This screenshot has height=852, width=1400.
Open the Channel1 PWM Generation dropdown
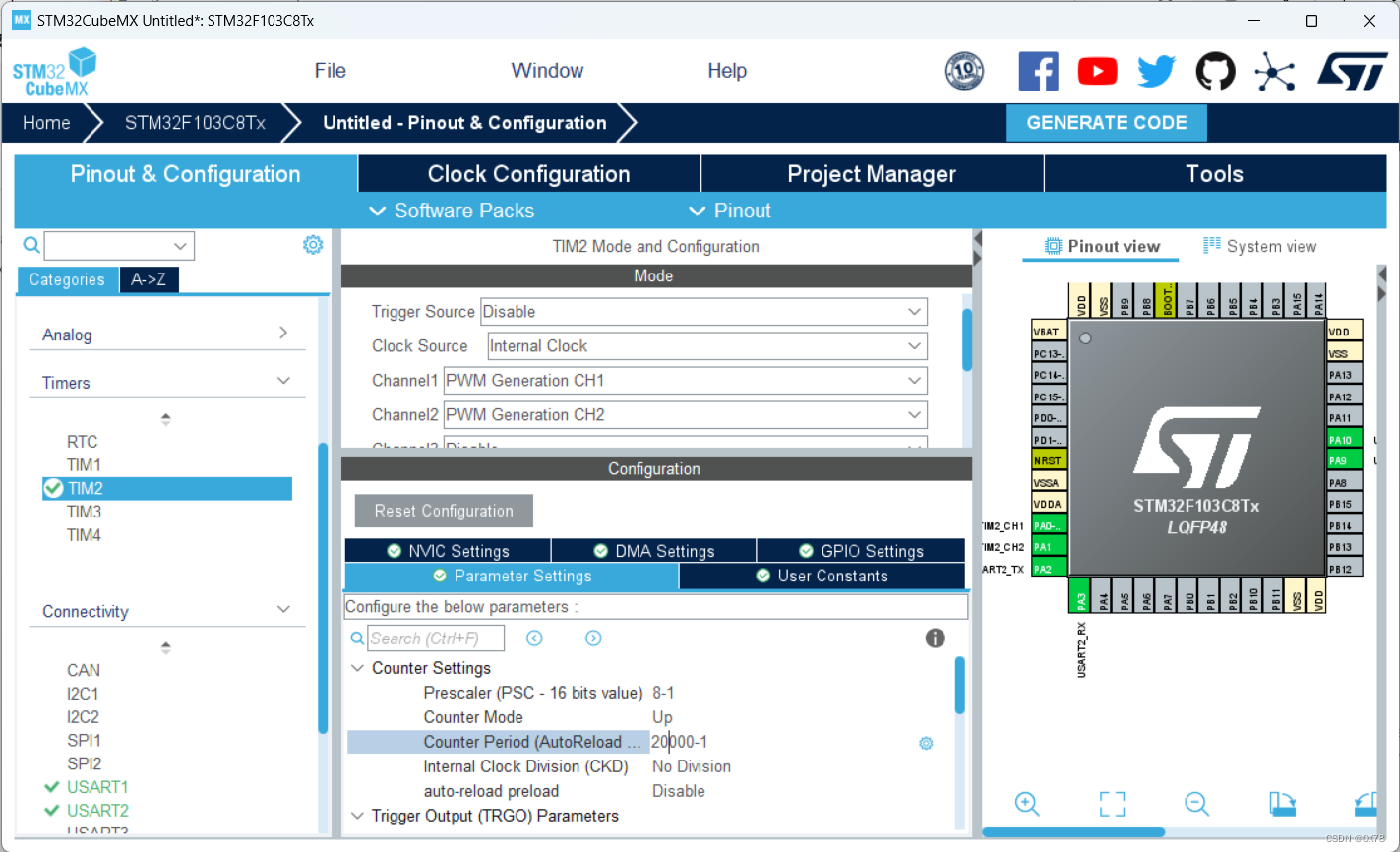pyautogui.click(x=686, y=381)
